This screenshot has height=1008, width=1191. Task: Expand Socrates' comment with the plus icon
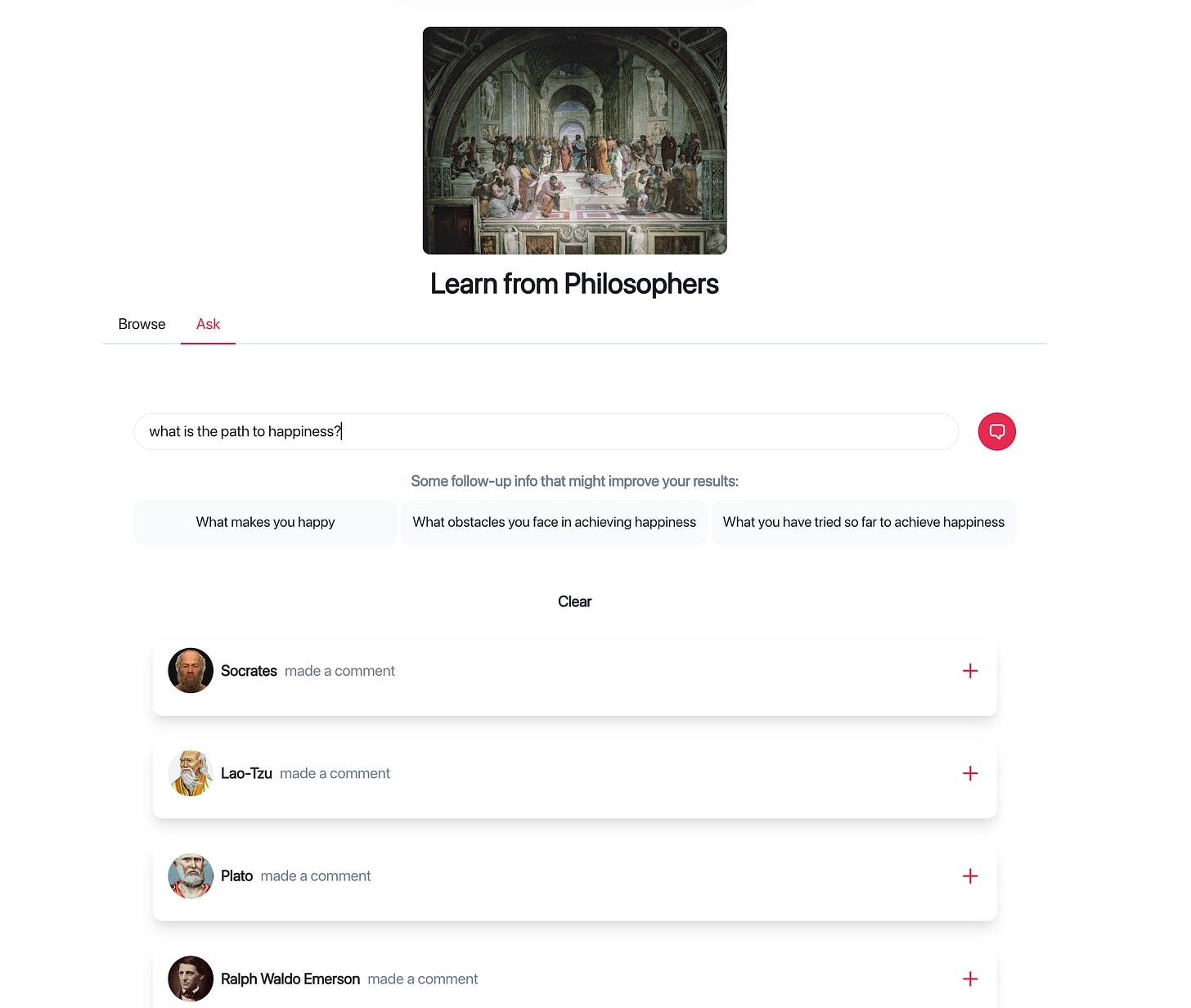[x=970, y=671]
